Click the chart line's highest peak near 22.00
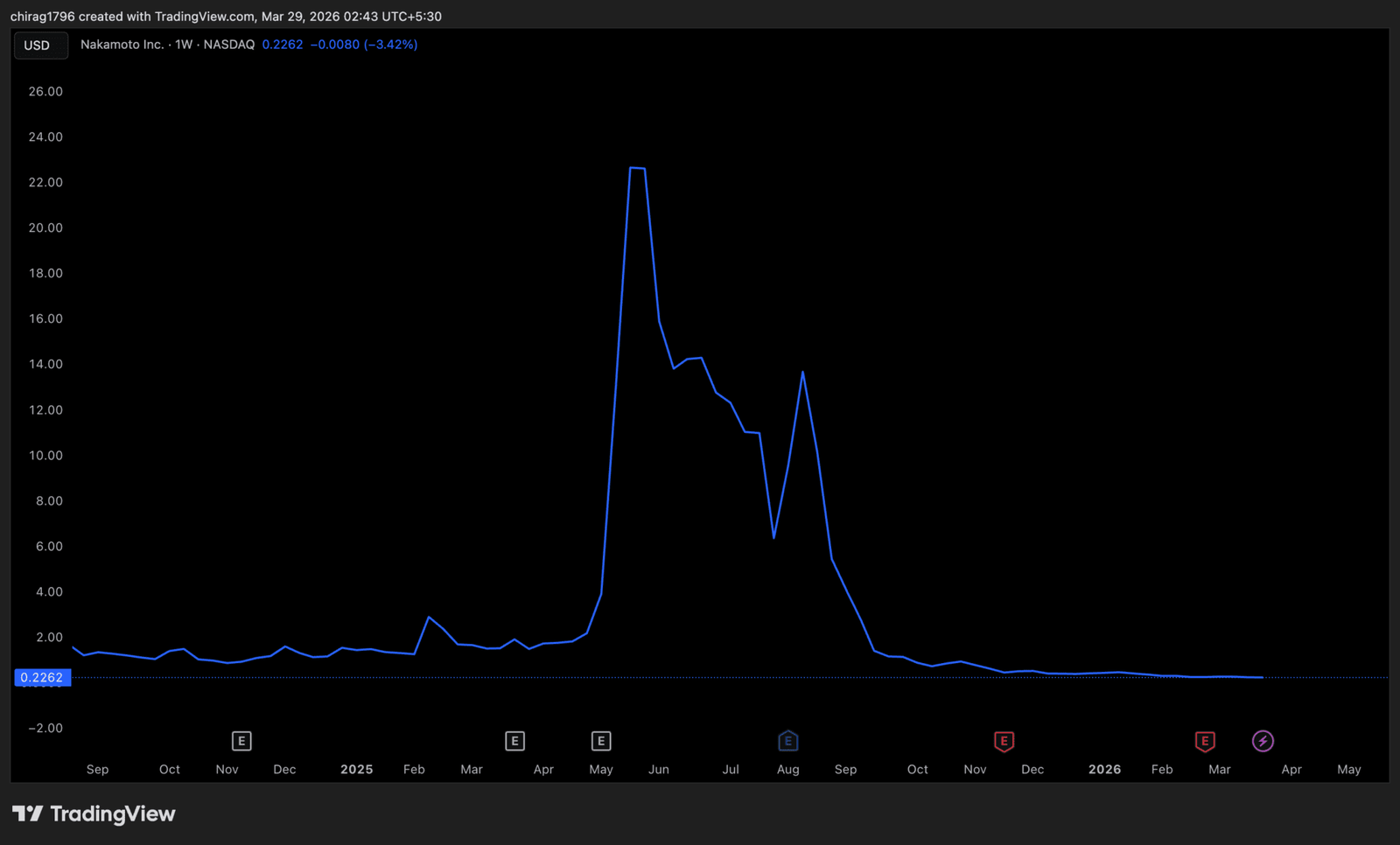This screenshot has width=1400, height=845. tap(637, 168)
